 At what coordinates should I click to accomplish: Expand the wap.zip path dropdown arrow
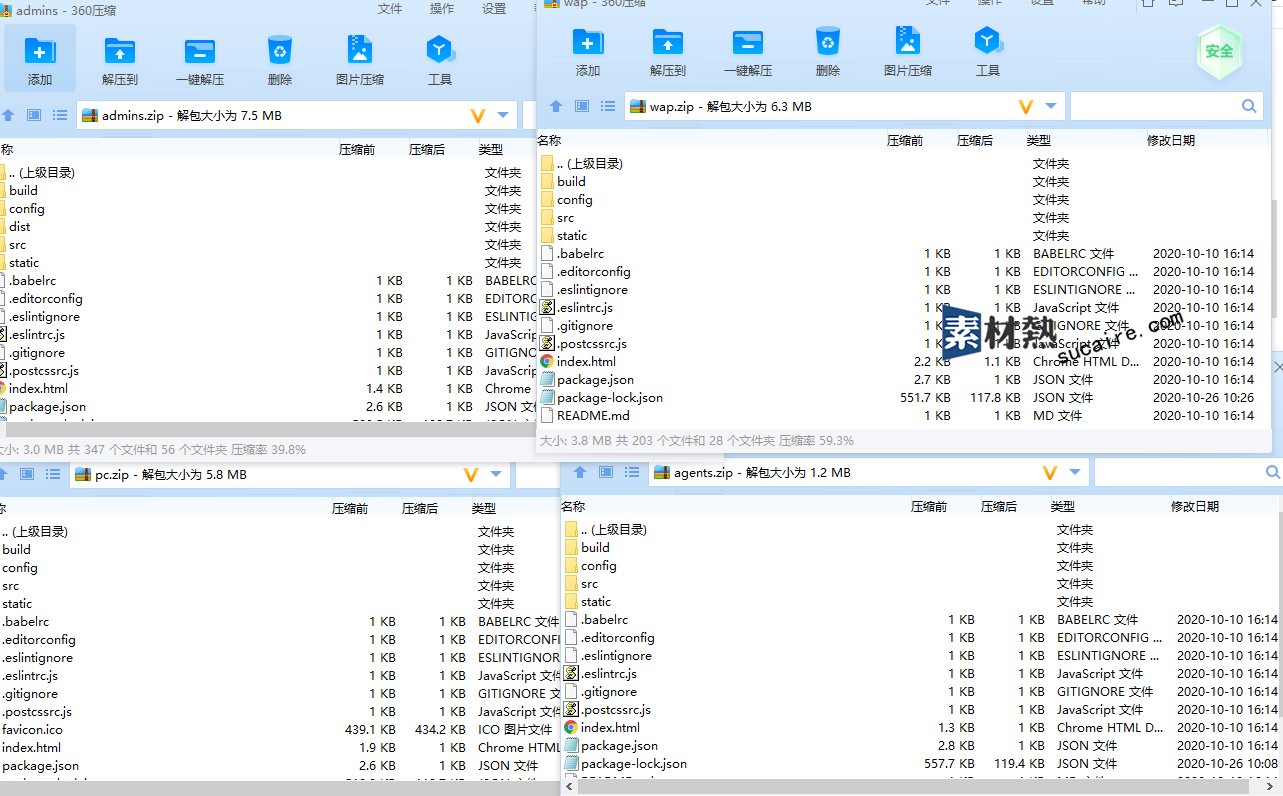point(1051,106)
